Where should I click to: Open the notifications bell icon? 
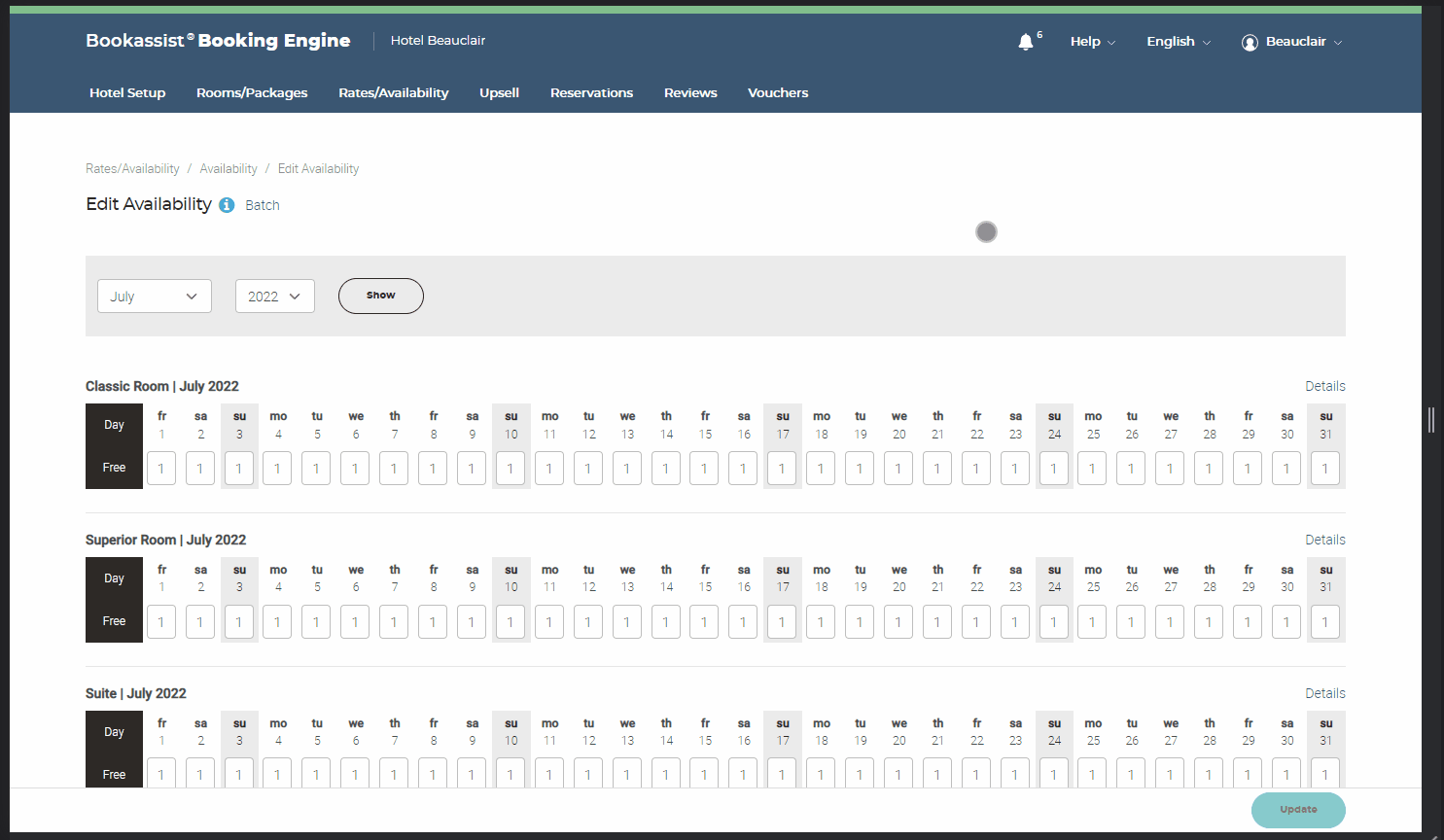1026,42
